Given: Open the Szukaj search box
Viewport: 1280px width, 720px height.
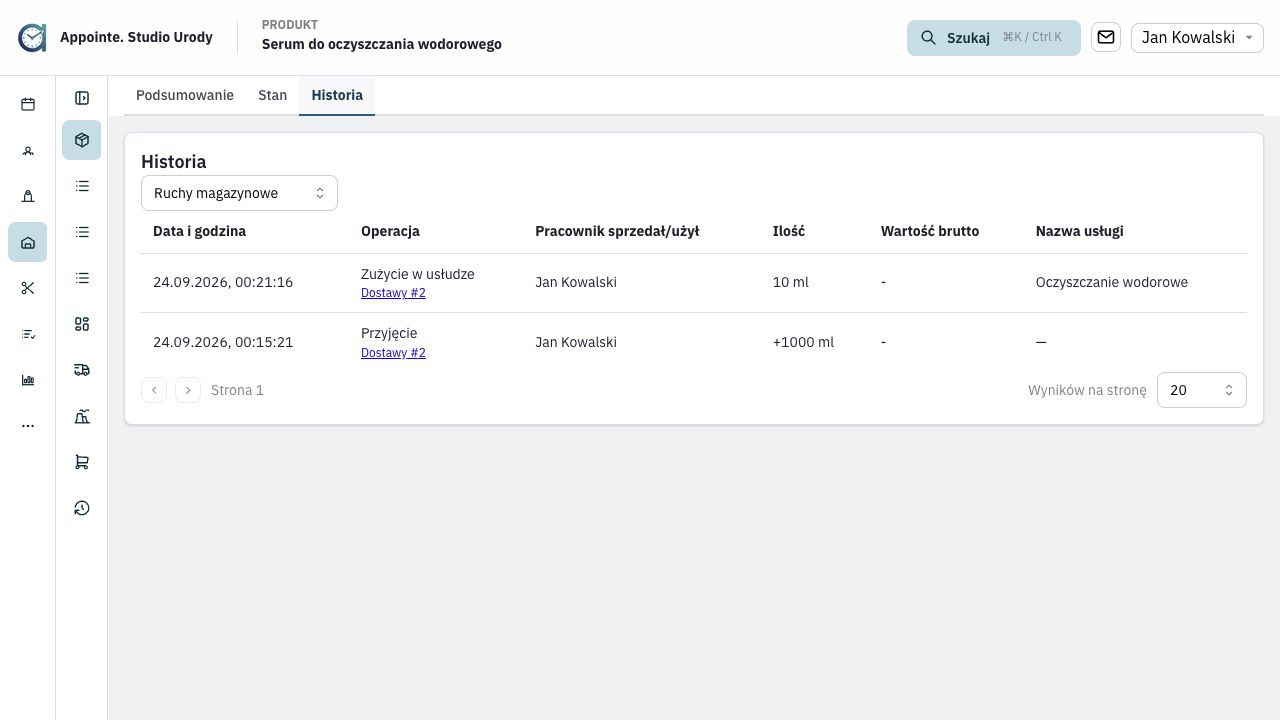Looking at the screenshot, I should 994,37.
